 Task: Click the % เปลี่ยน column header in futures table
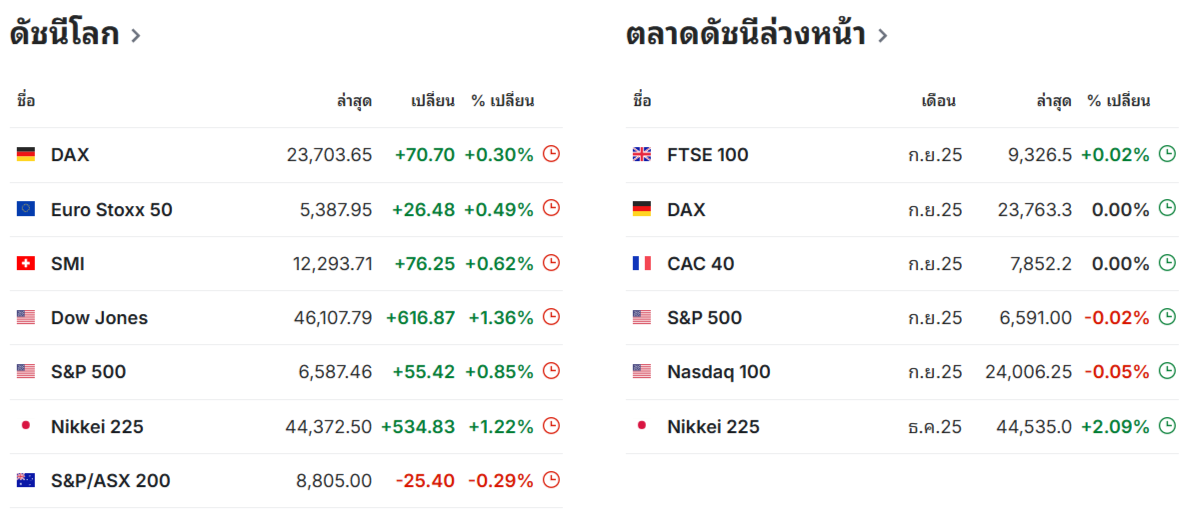point(1119,101)
